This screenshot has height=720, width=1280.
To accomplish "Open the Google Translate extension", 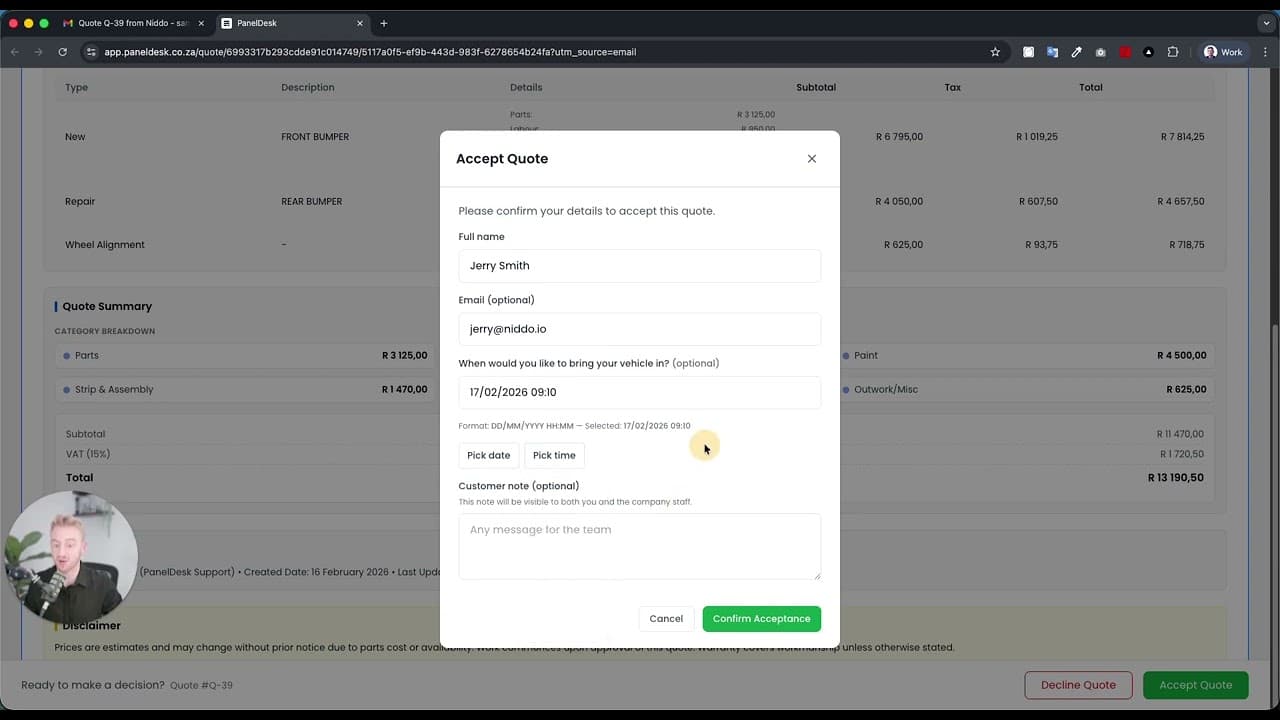I will 1052,52.
